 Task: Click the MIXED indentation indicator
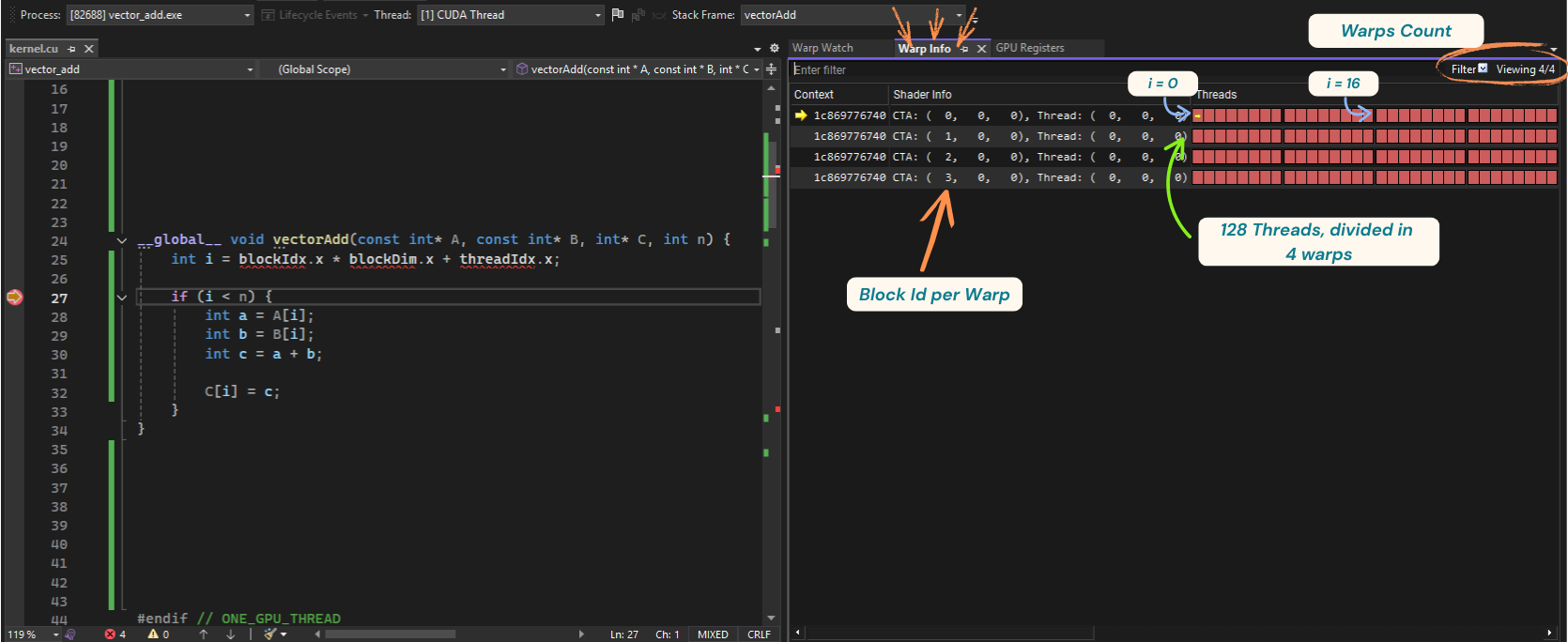click(x=713, y=634)
